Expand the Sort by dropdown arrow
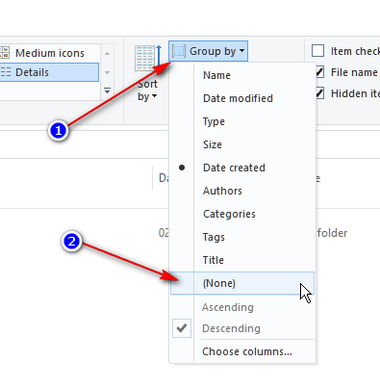The height and width of the screenshot is (388, 380). 154,96
